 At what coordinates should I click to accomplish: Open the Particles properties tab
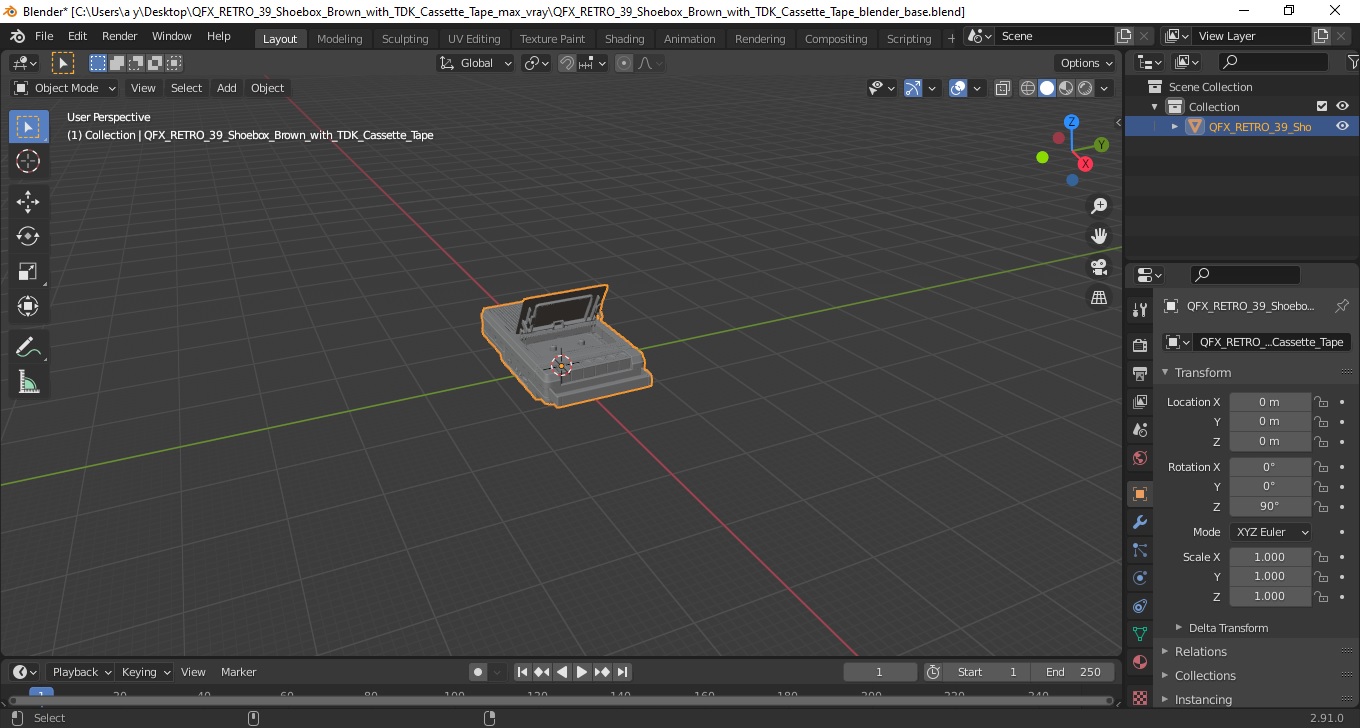click(1140, 550)
